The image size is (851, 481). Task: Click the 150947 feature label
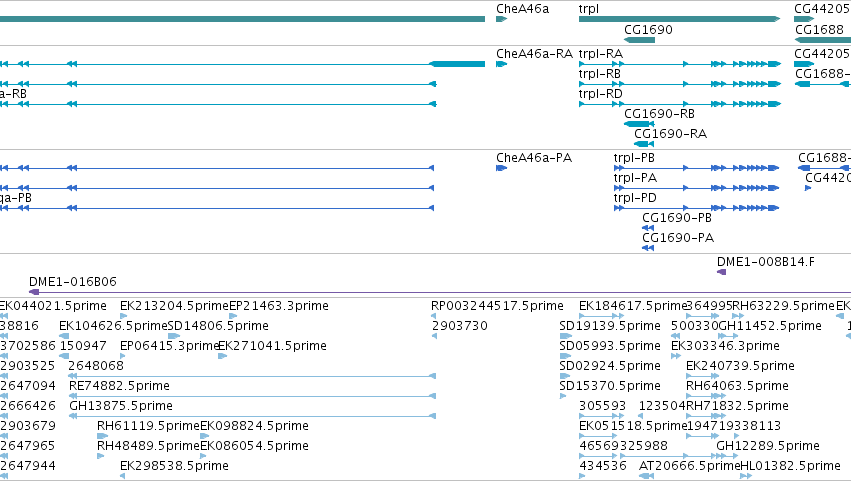pyautogui.click(x=83, y=346)
